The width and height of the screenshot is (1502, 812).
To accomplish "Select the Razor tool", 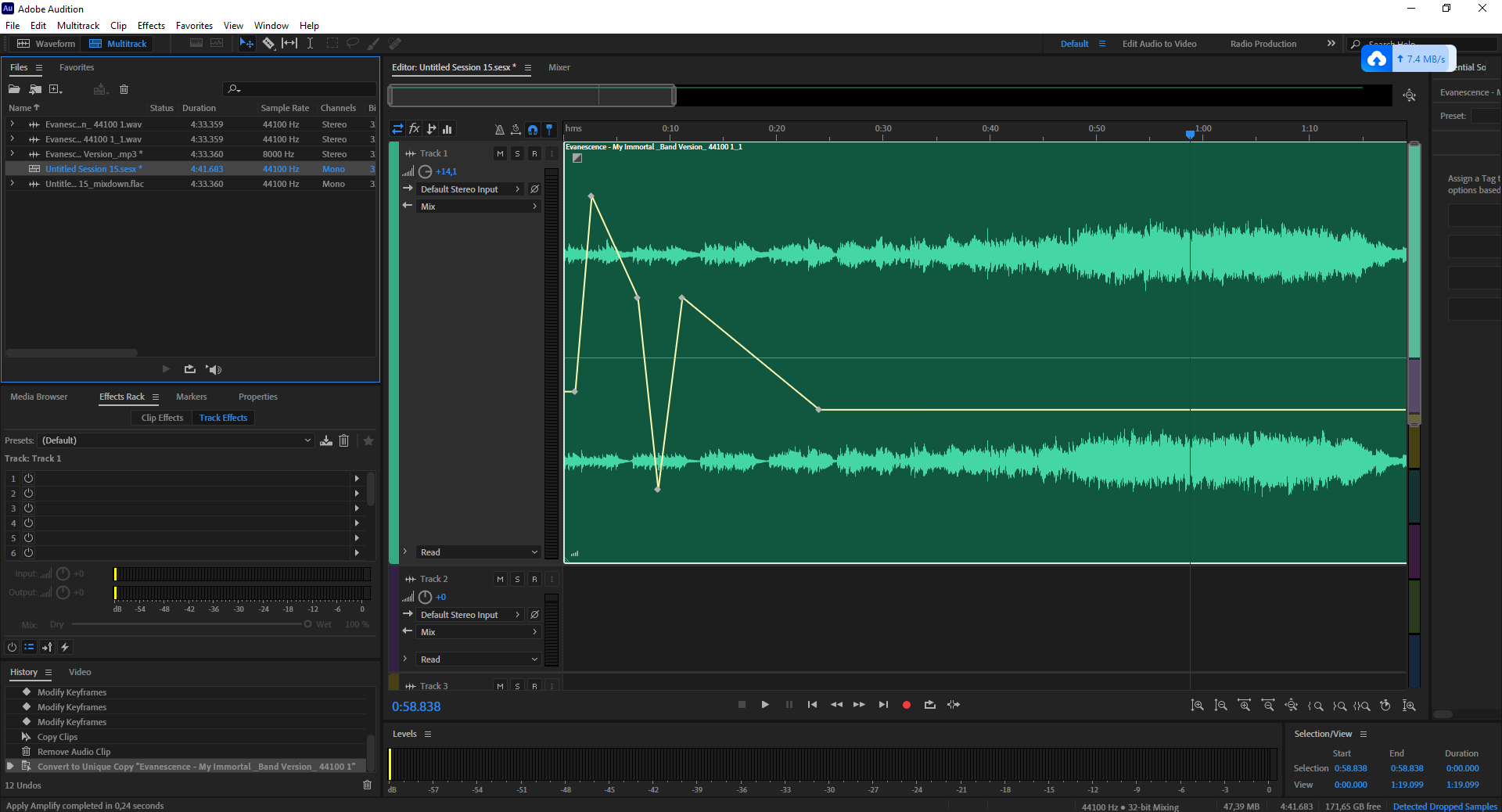I will point(268,44).
